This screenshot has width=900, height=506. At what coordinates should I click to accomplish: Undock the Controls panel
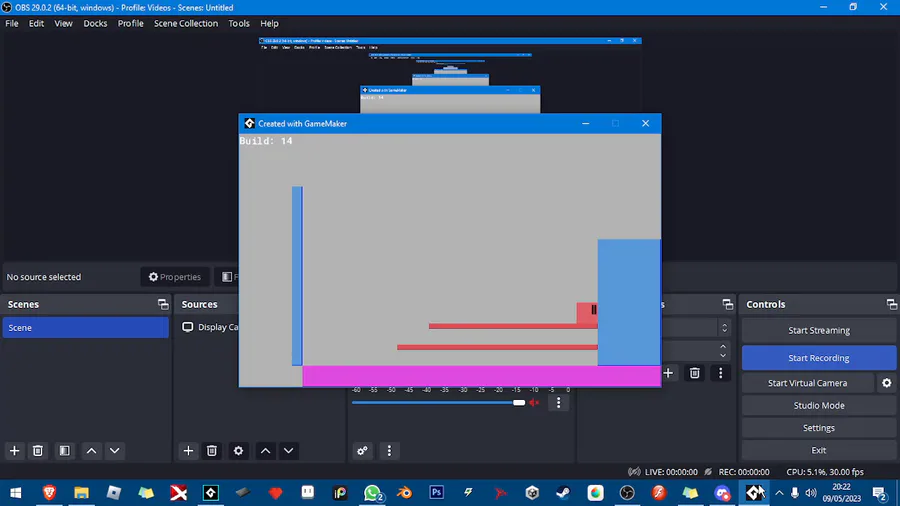coord(891,305)
